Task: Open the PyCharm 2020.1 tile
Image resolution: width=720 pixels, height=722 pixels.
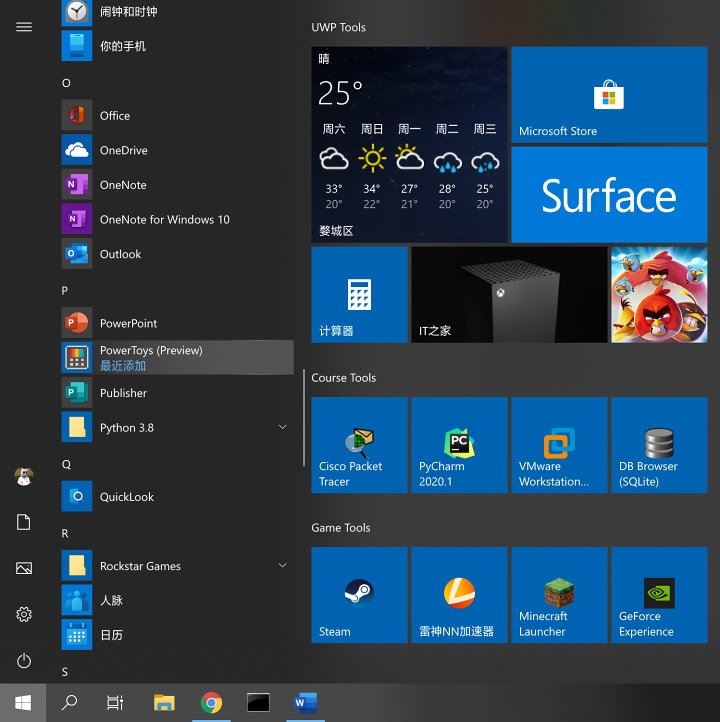Action: pyautogui.click(x=459, y=445)
